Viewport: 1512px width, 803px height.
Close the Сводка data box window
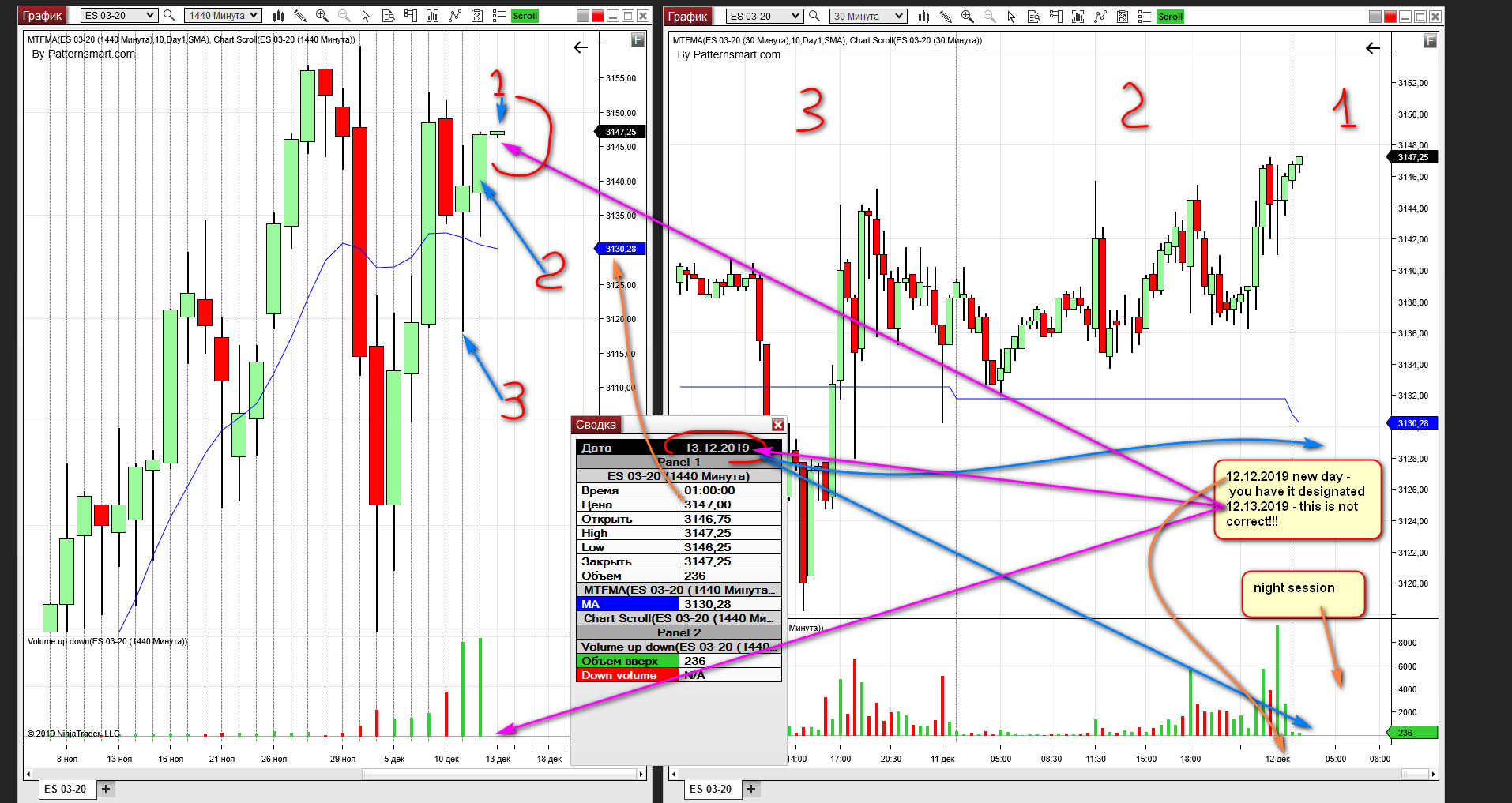[777, 425]
